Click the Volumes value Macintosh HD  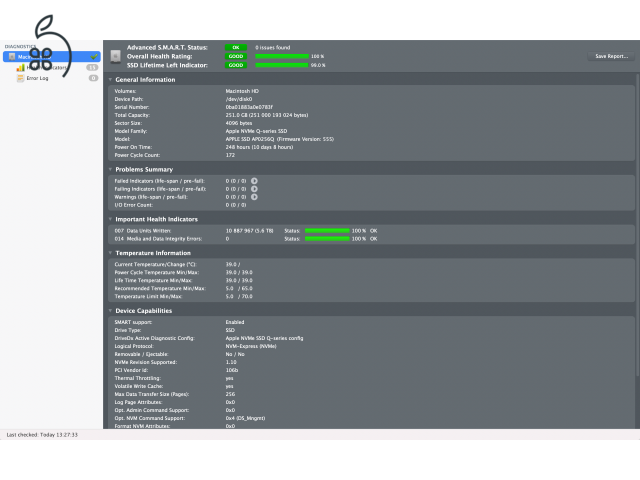pyautogui.click(x=242, y=91)
